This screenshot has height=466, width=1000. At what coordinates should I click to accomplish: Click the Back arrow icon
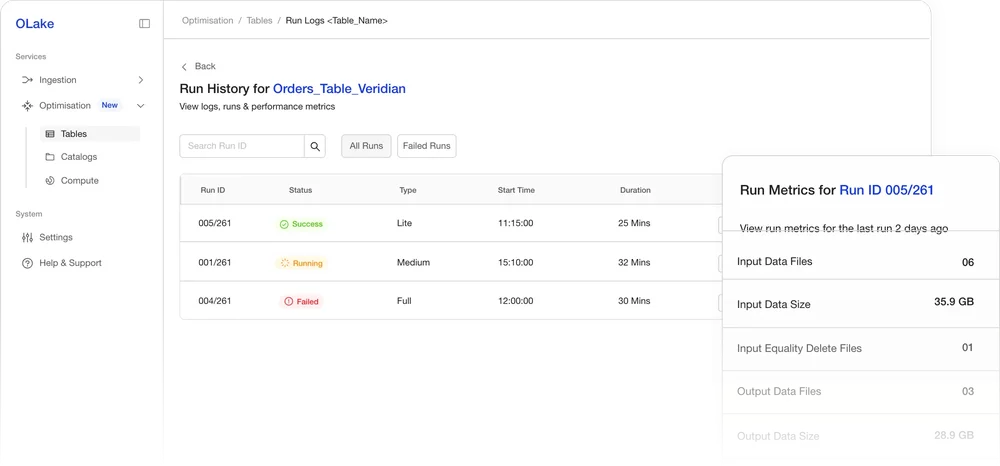click(x=184, y=67)
